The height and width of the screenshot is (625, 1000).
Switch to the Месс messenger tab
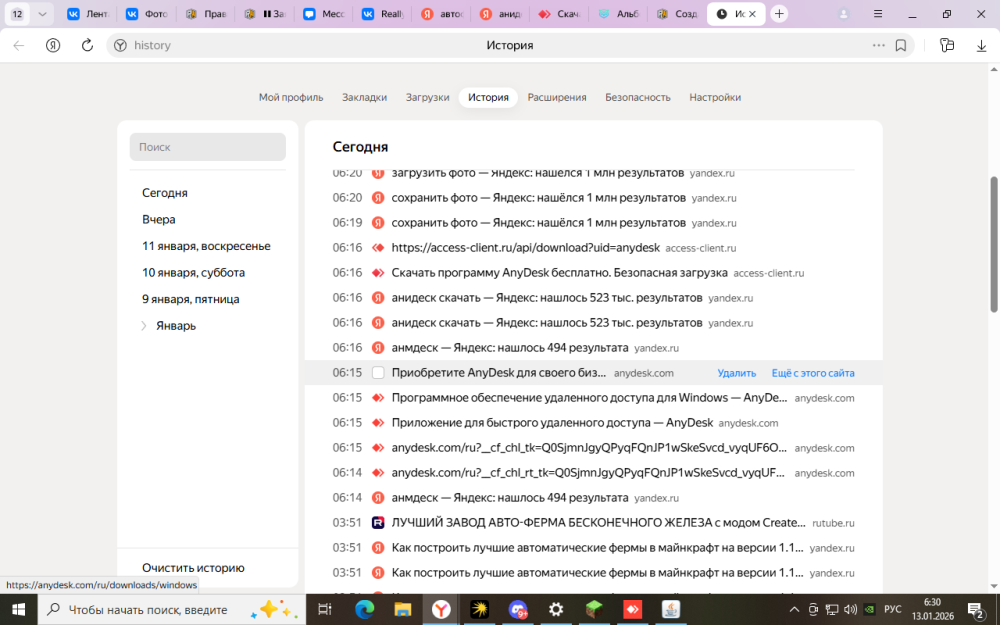323,13
